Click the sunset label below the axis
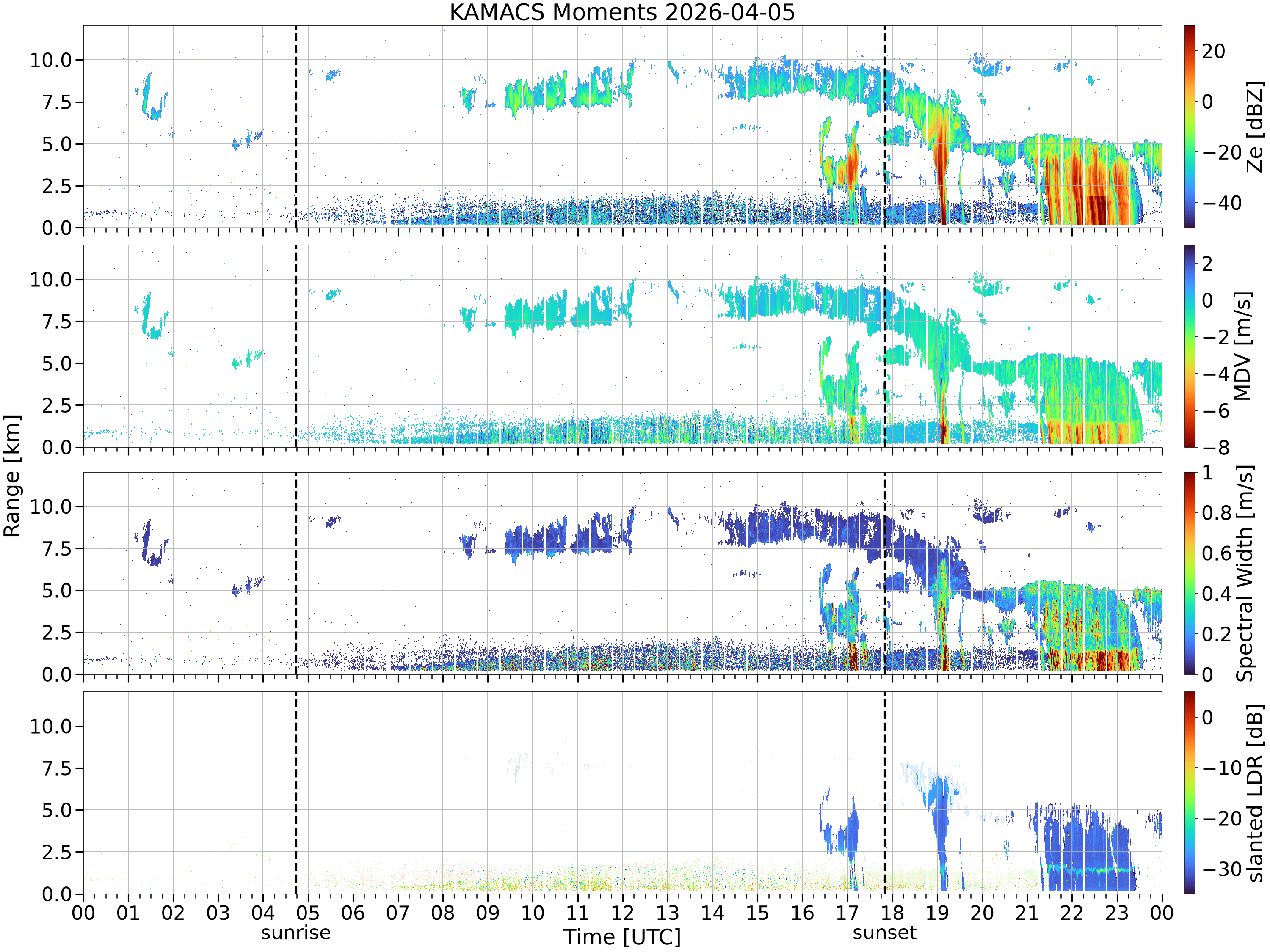The width and height of the screenshot is (1270, 952). (884, 933)
